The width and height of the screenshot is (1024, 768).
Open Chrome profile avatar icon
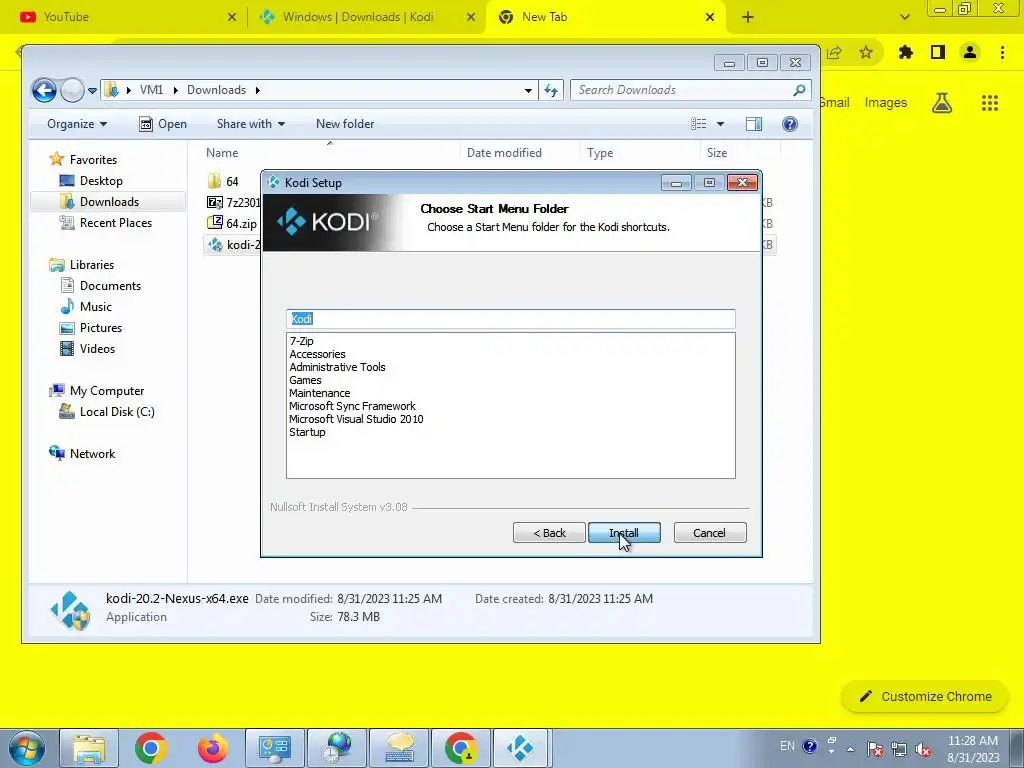970,52
